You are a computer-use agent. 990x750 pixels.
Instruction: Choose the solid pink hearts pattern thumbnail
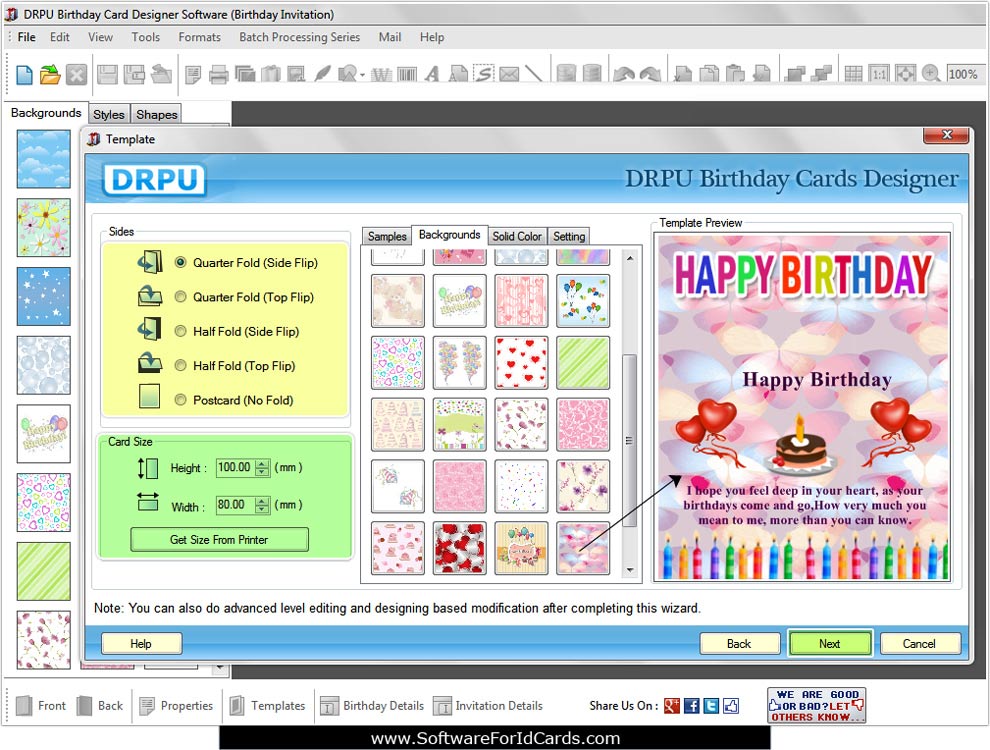[583, 424]
